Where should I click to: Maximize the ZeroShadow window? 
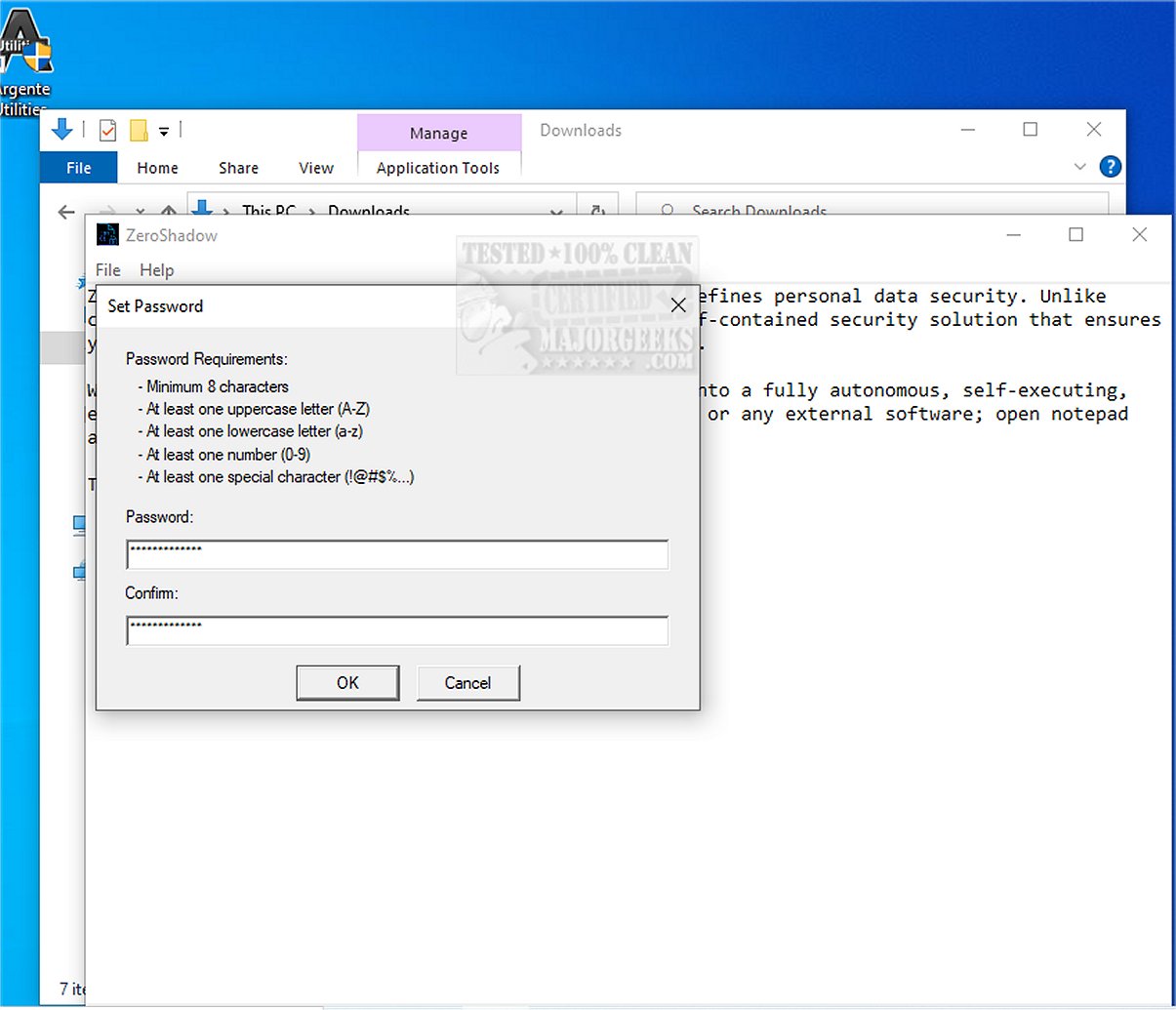[1076, 234]
